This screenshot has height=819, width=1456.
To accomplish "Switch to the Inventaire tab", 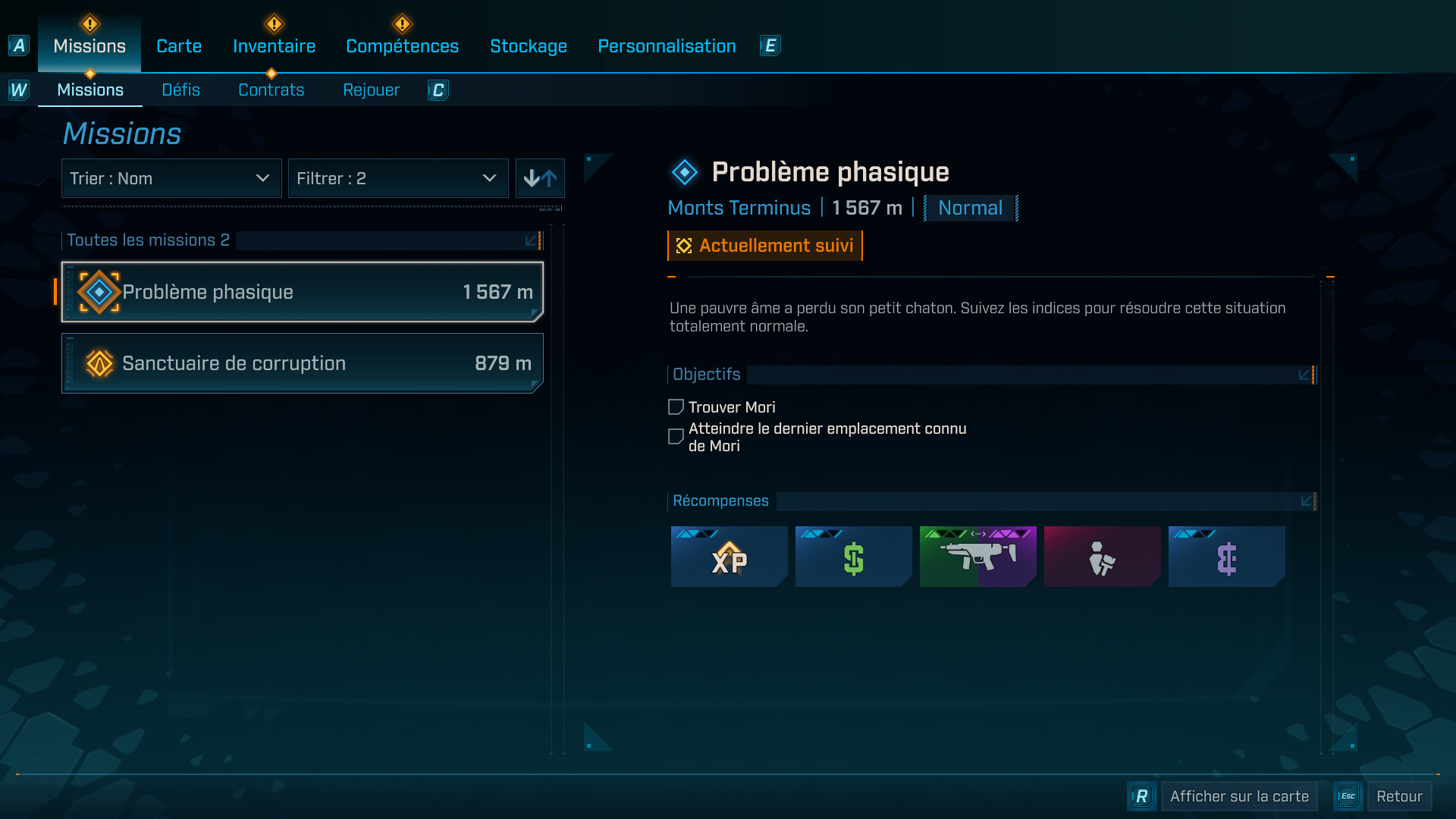I will 274,46.
